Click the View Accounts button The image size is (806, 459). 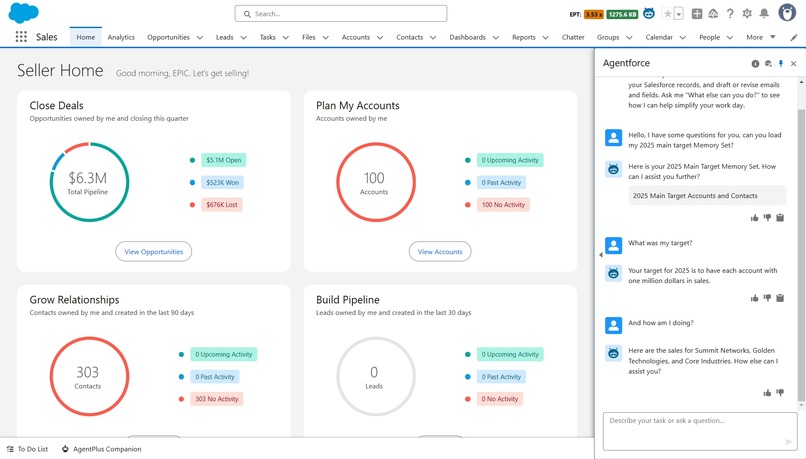[x=440, y=252]
